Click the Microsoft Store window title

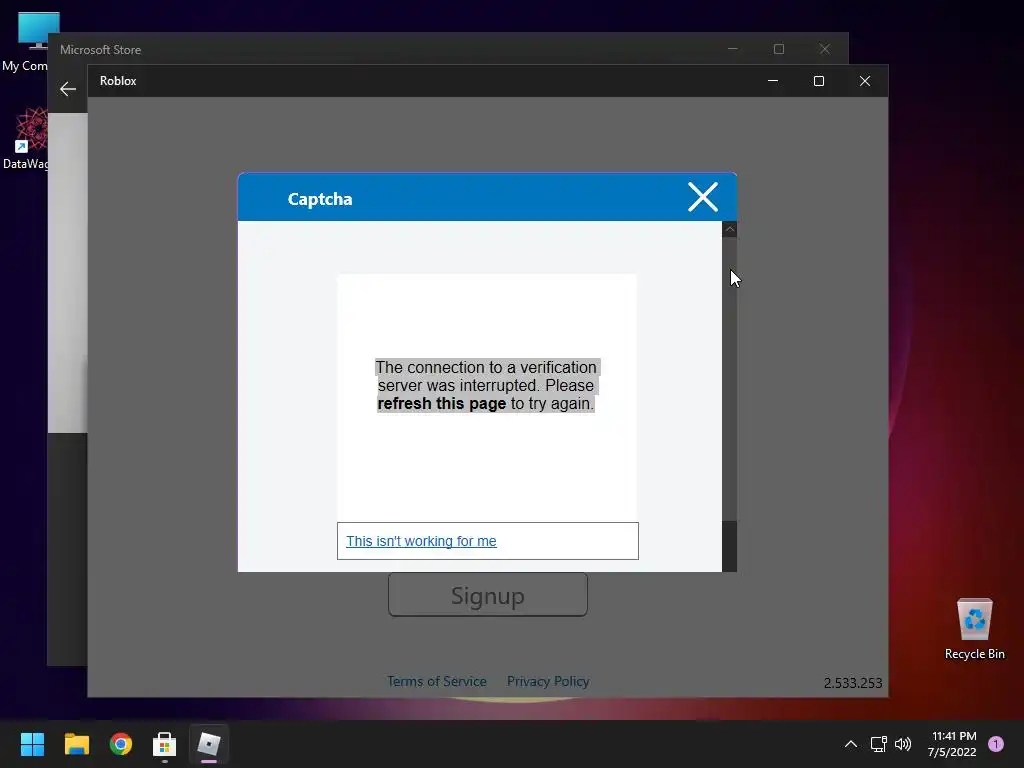pyautogui.click(x=101, y=50)
